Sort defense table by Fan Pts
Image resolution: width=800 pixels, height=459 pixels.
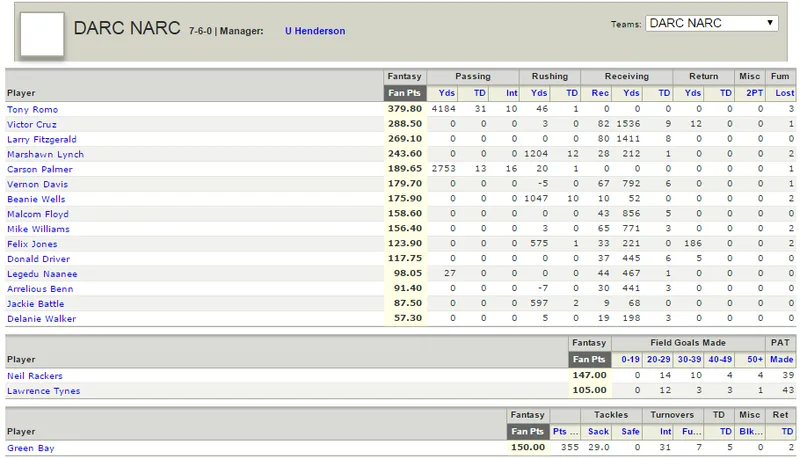point(528,431)
